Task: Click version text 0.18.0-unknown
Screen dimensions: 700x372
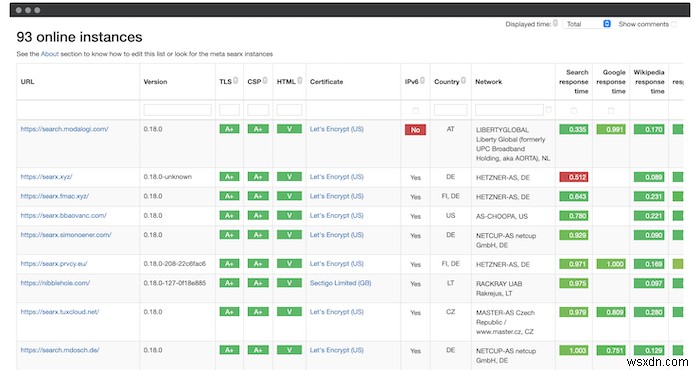Action: pyautogui.click(x=167, y=177)
